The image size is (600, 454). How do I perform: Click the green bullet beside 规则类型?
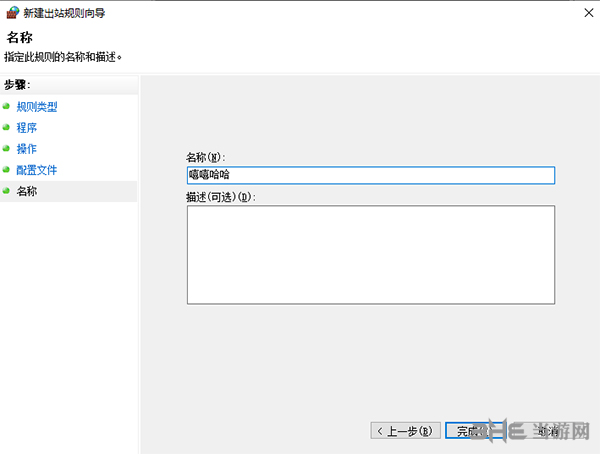pyautogui.click(x=6, y=106)
